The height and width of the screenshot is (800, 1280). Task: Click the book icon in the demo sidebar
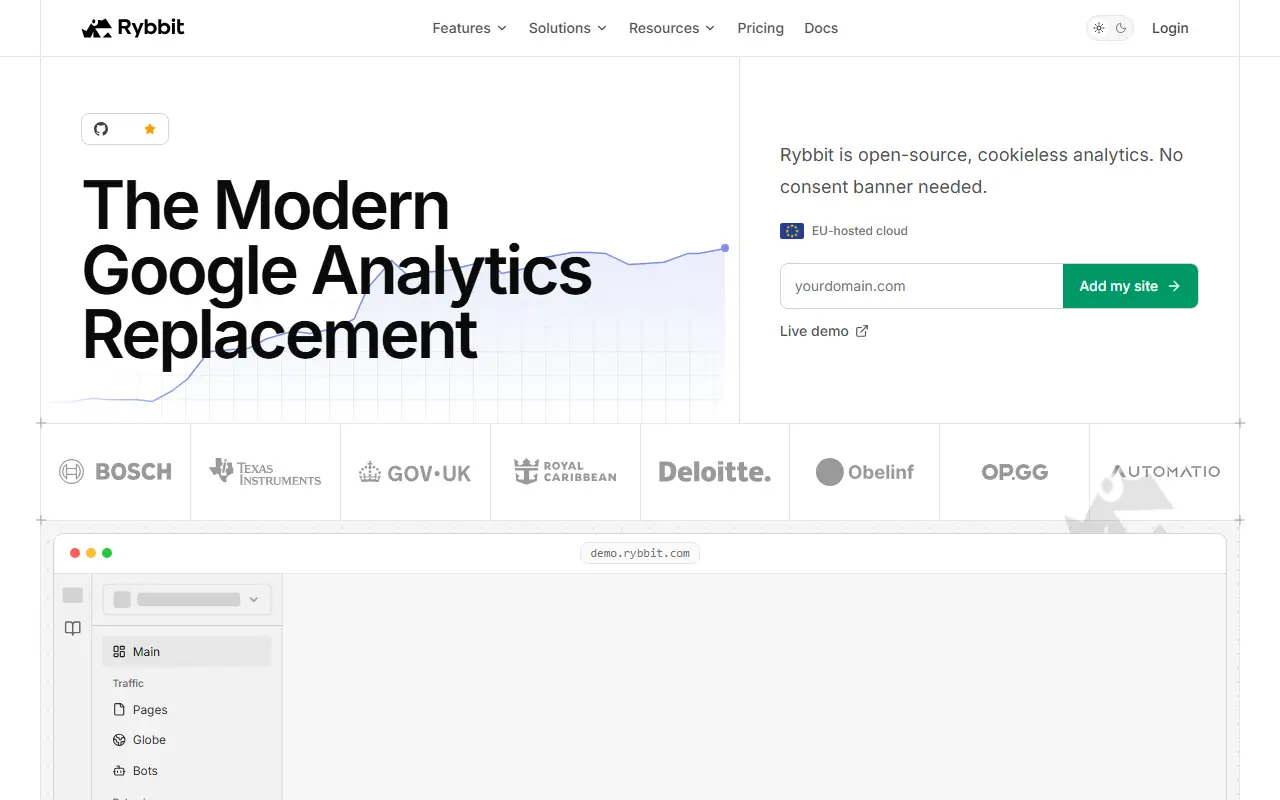(73, 628)
